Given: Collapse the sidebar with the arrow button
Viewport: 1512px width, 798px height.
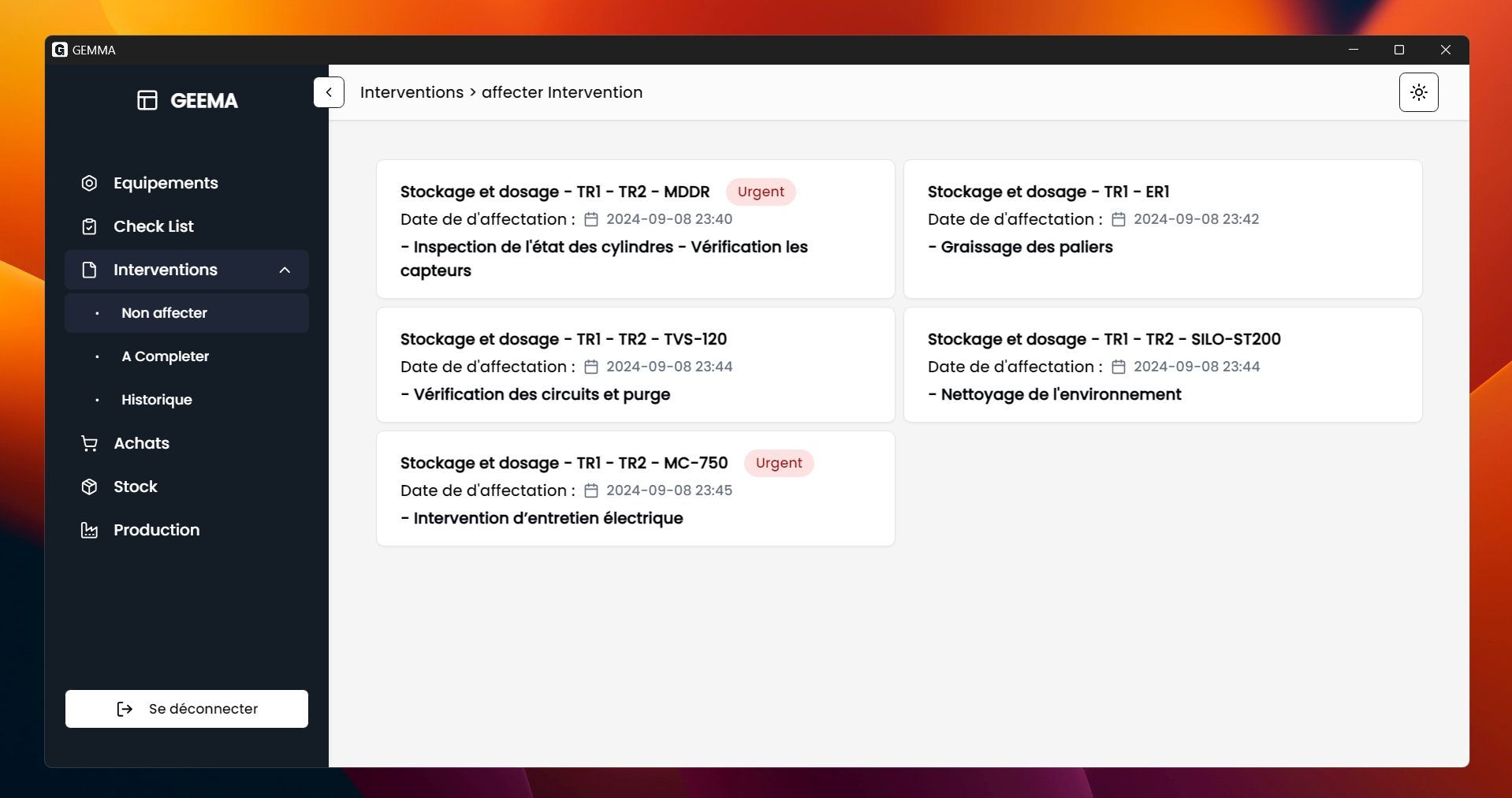Looking at the screenshot, I should coord(329,92).
